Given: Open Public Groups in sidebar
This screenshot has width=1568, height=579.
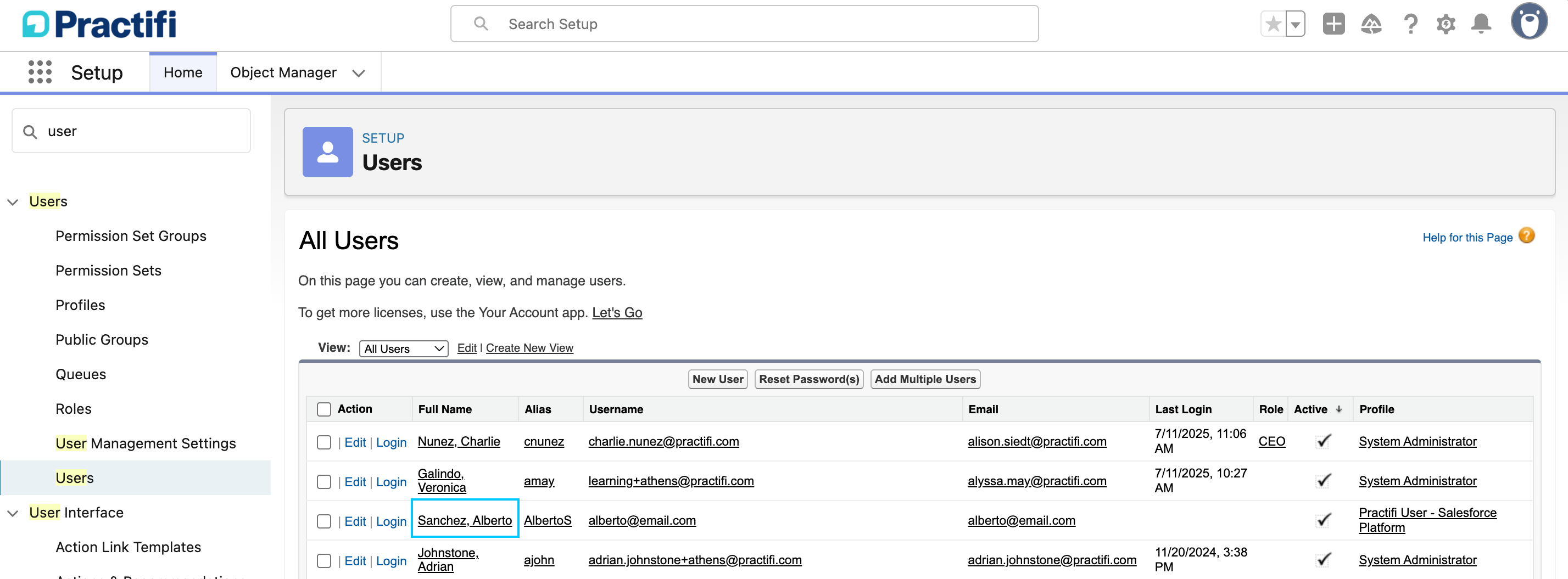Looking at the screenshot, I should tap(102, 340).
